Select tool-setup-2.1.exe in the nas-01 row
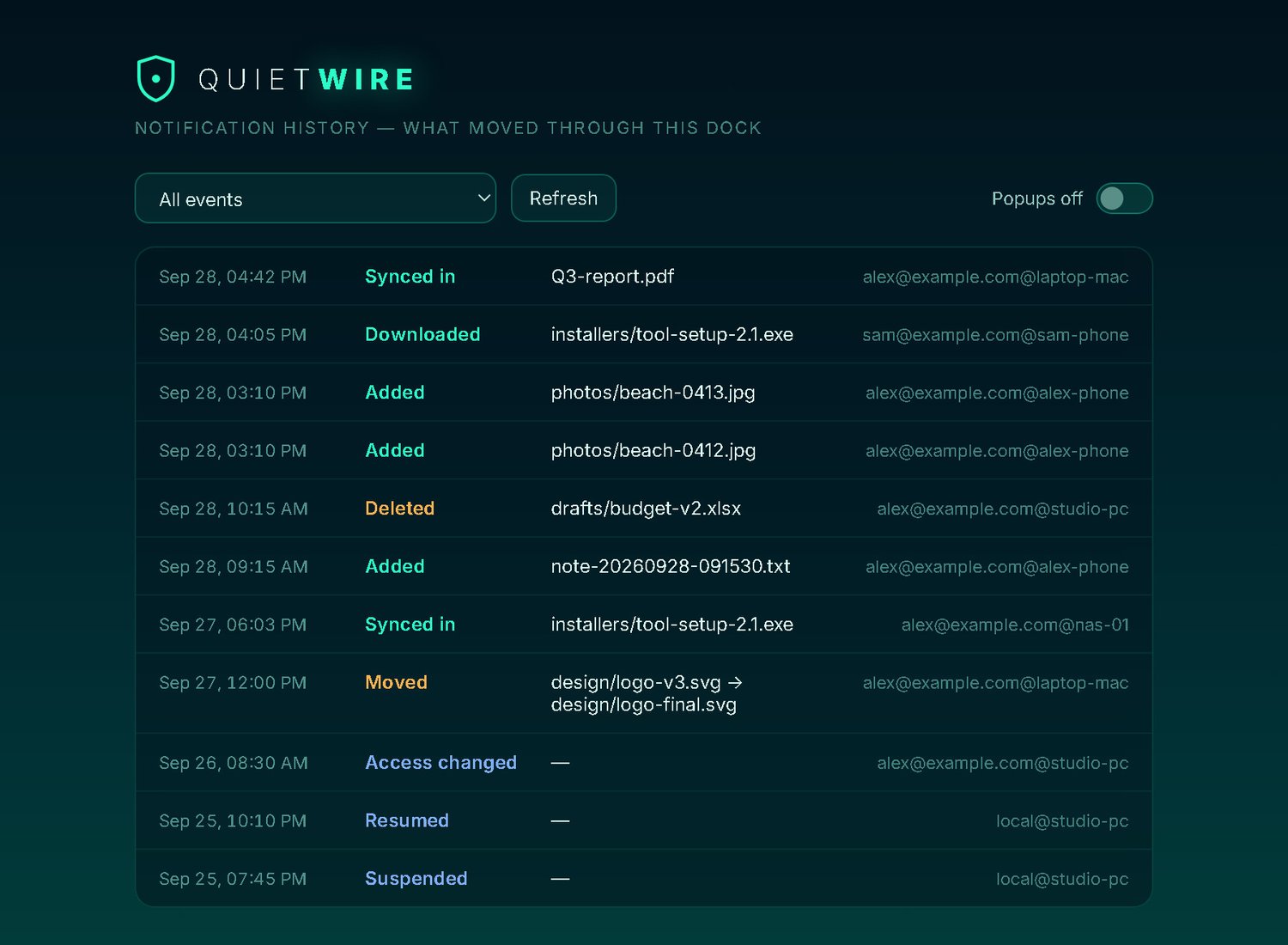Viewport: 1288px width, 945px height. (672, 625)
